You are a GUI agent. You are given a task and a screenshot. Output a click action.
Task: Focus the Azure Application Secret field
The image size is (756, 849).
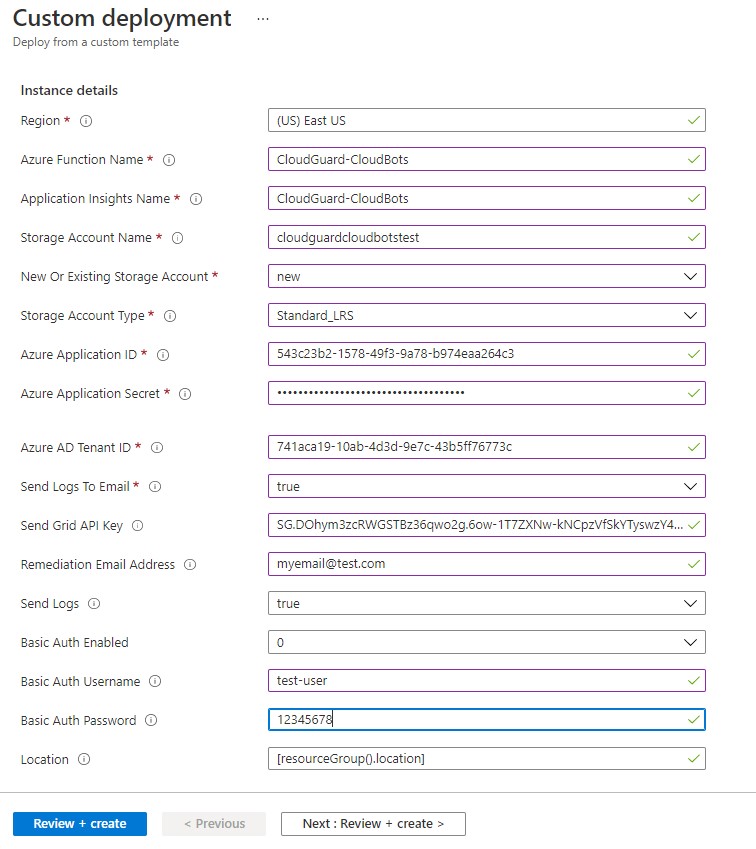coord(486,393)
